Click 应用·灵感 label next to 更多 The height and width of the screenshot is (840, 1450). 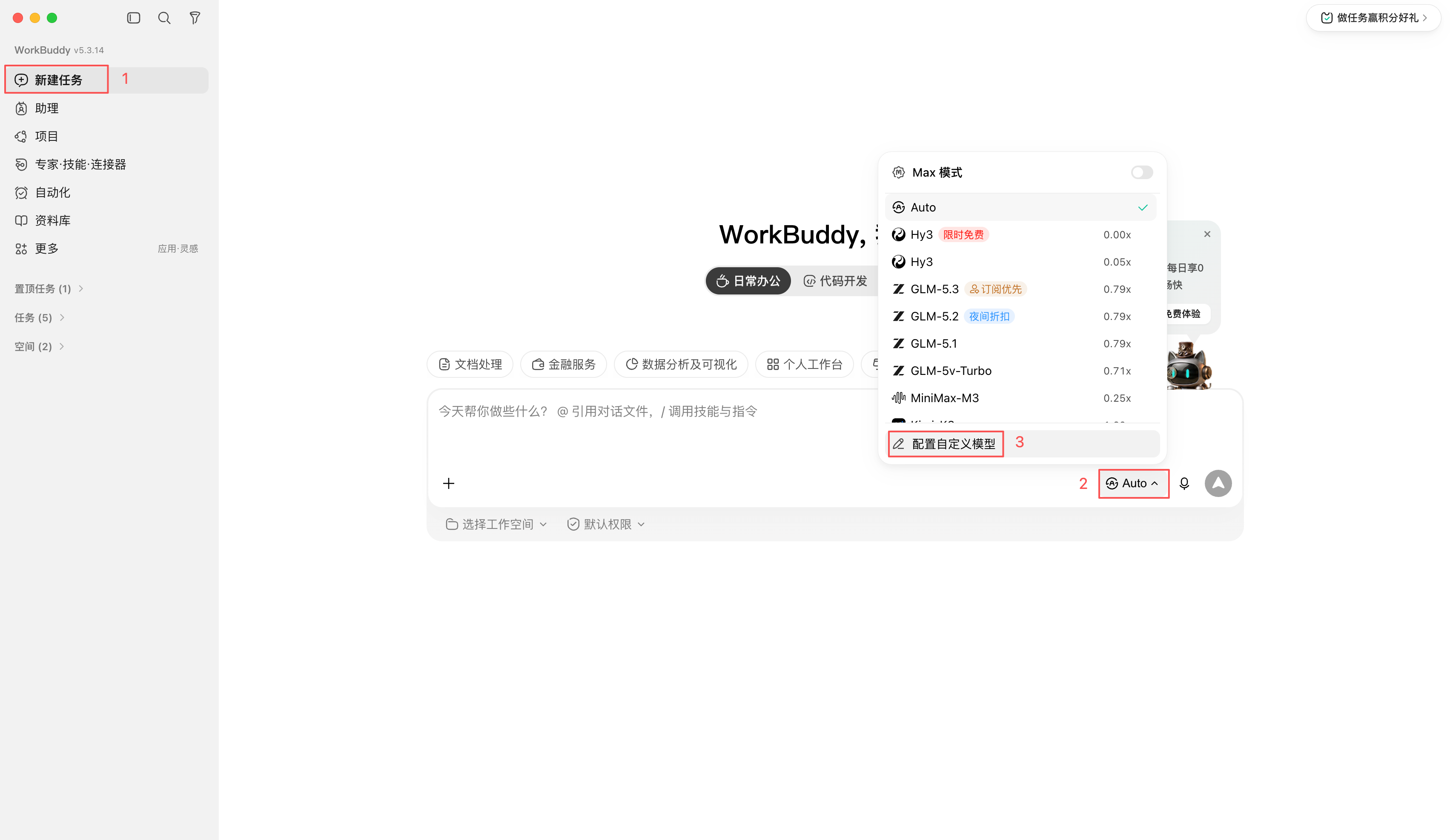pos(178,249)
